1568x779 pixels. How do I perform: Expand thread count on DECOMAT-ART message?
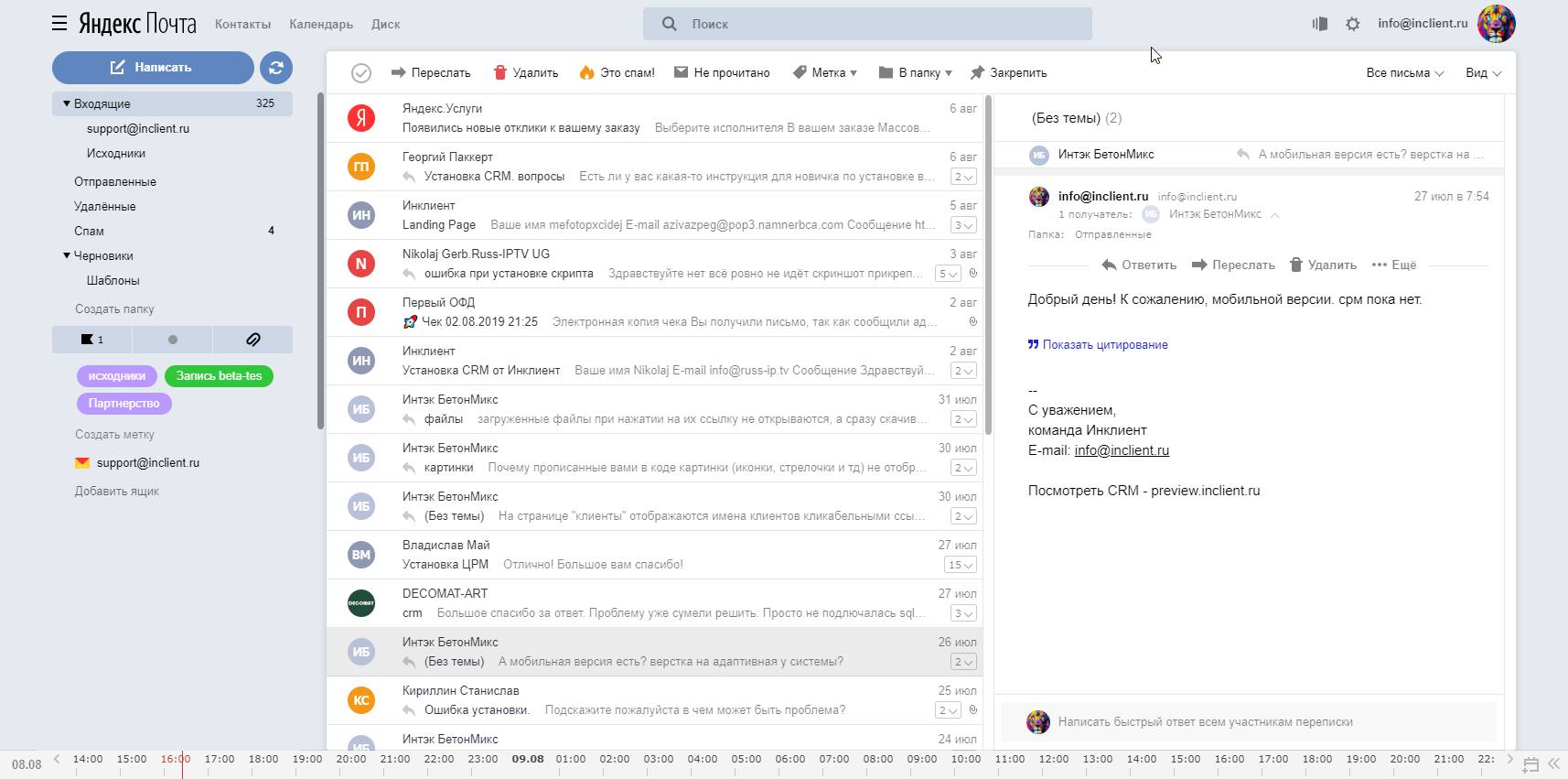963,613
